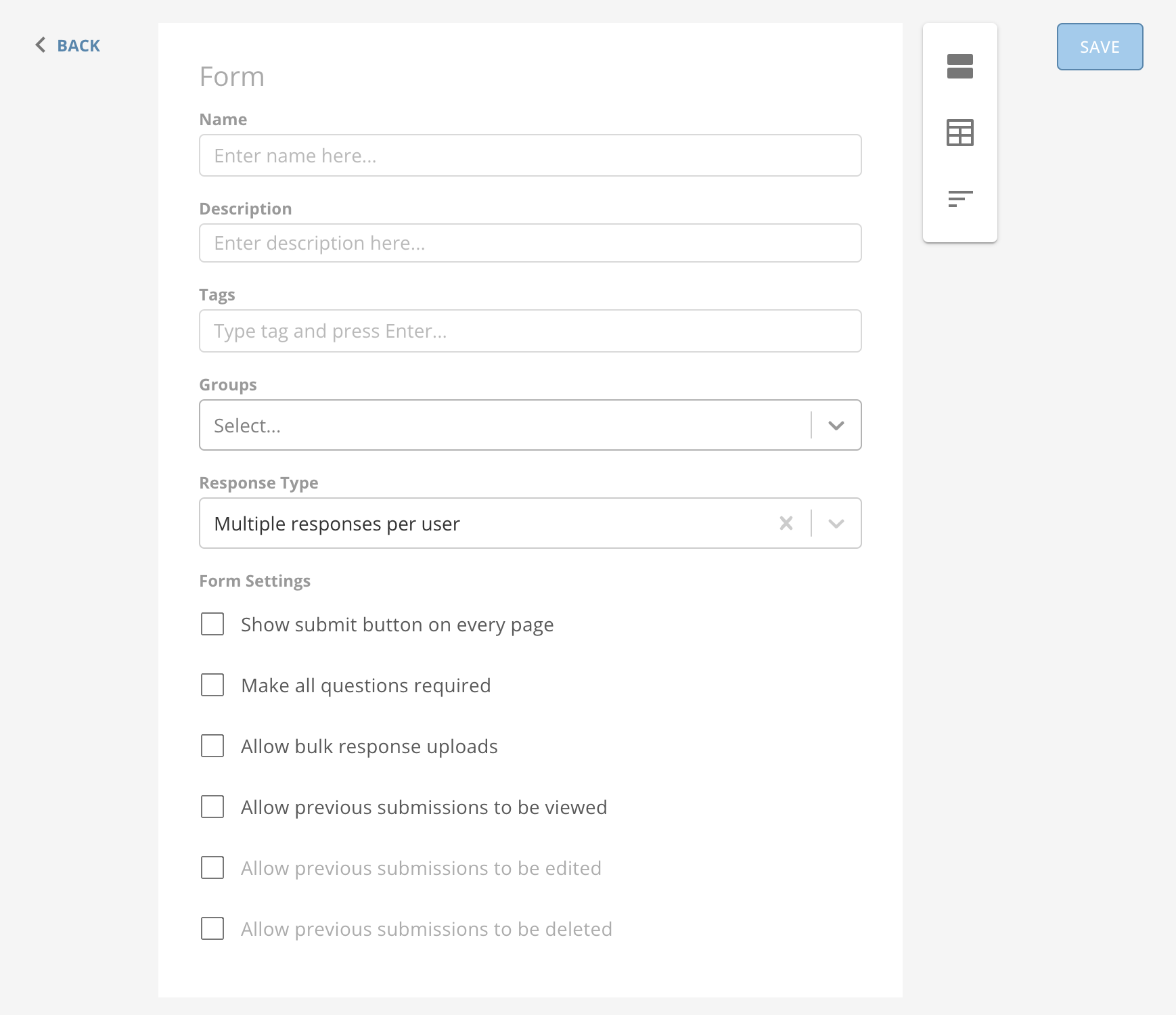Open the Groups dropdown chevron
1176x1015 pixels.
pyautogui.click(x=836, y=425)
